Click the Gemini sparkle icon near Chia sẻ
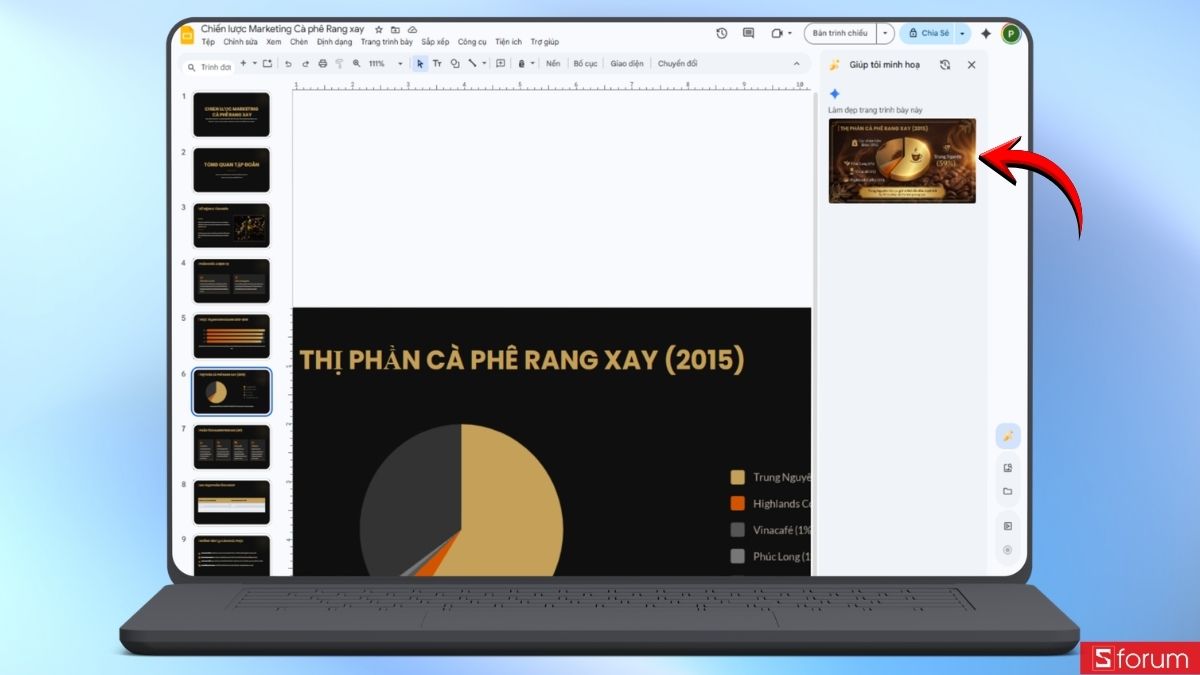This screenshot has width=1200, height=675. point(986,33)
